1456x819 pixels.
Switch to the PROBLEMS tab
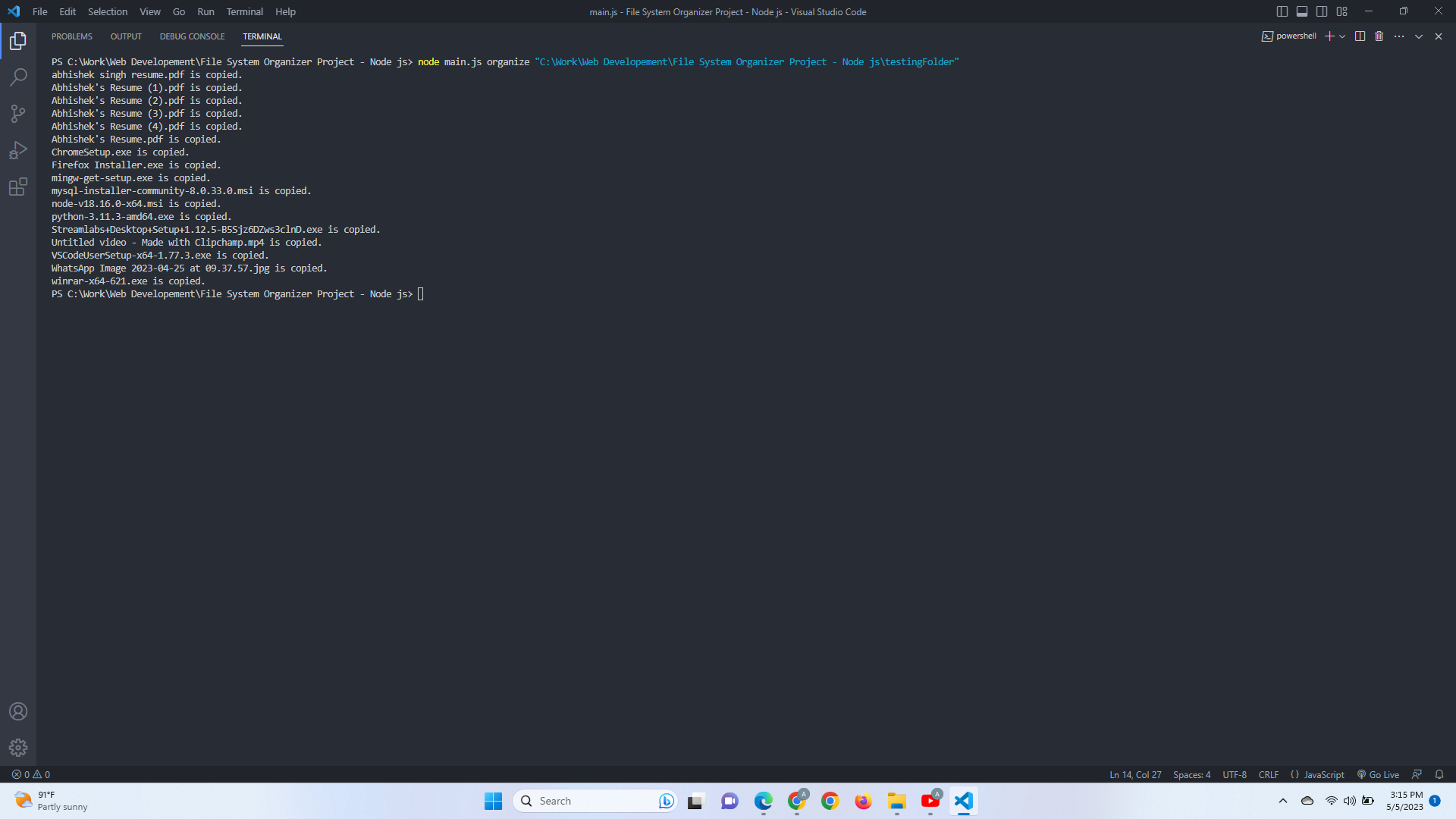point(72,36)
